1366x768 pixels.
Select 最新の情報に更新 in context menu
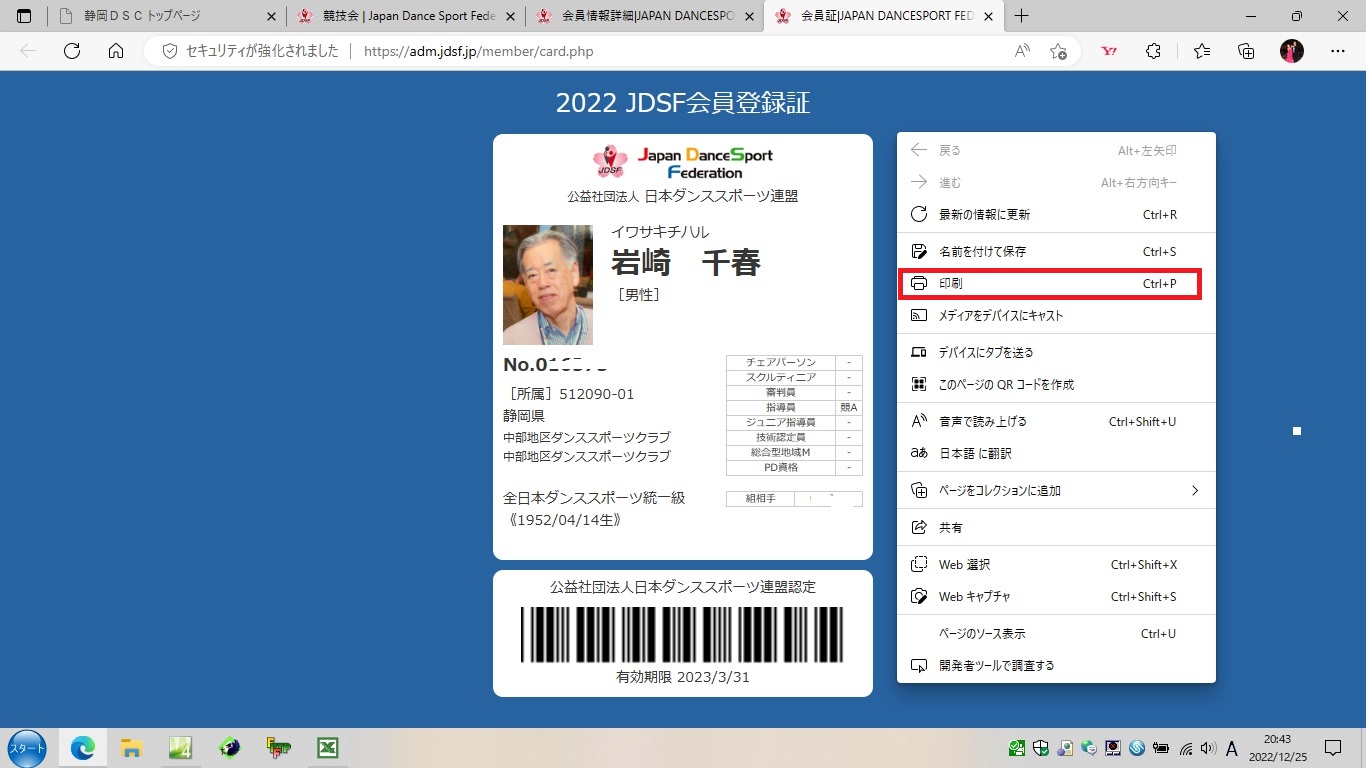pyautogui.click(x=1056, y=214)
